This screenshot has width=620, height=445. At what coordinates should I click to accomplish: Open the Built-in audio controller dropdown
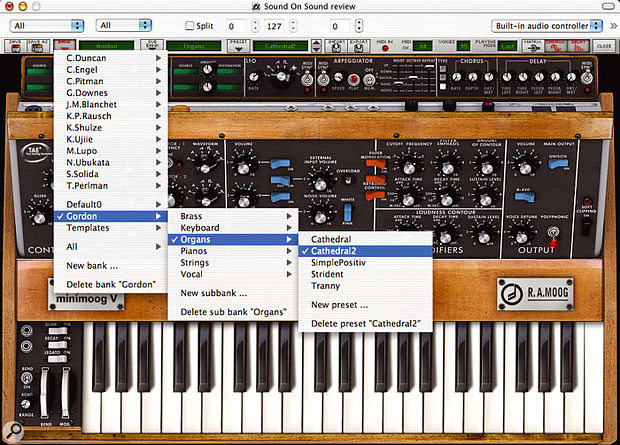(x=546, y=26)
